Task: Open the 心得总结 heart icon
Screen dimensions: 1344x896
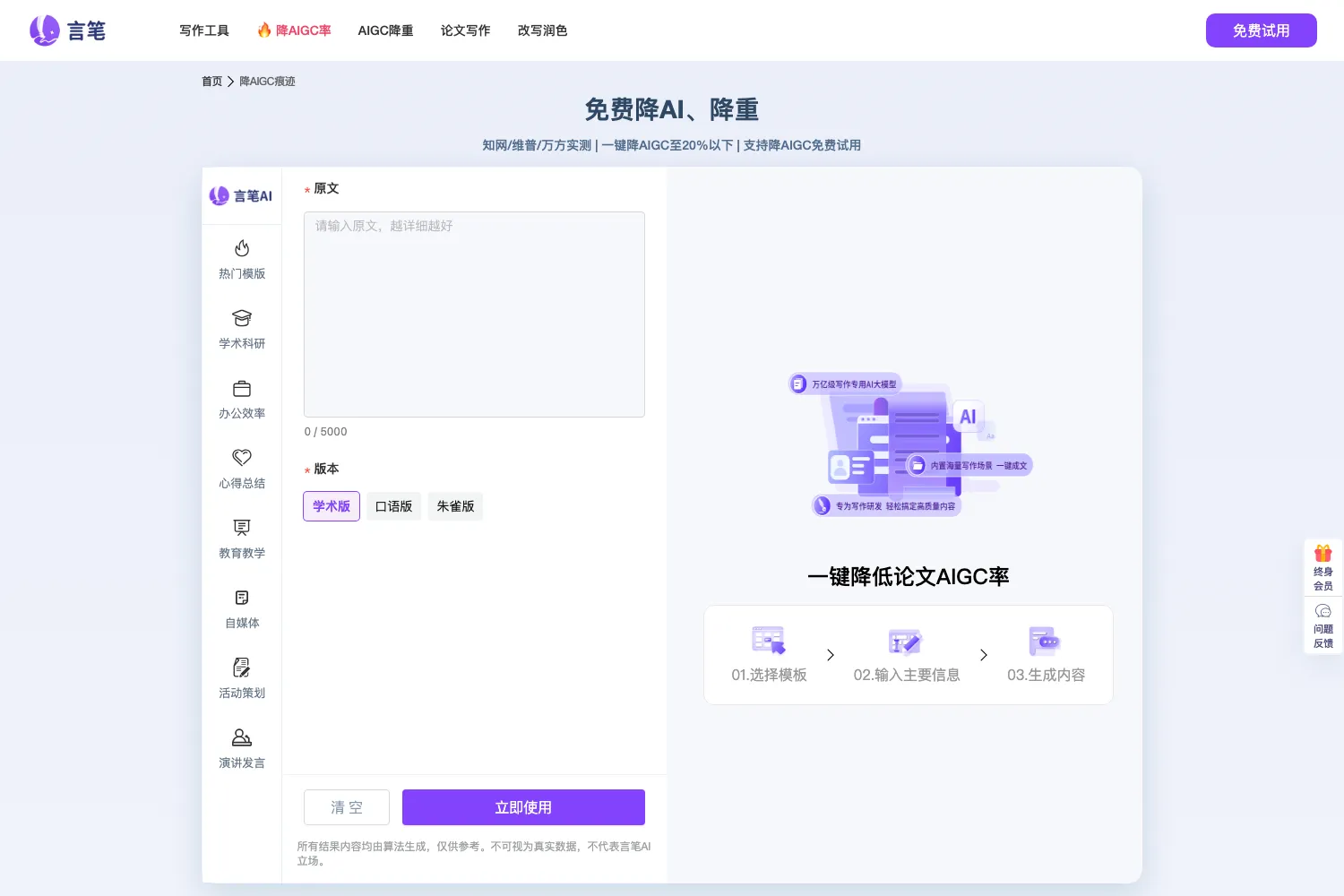Action: [x=242, y=458]
